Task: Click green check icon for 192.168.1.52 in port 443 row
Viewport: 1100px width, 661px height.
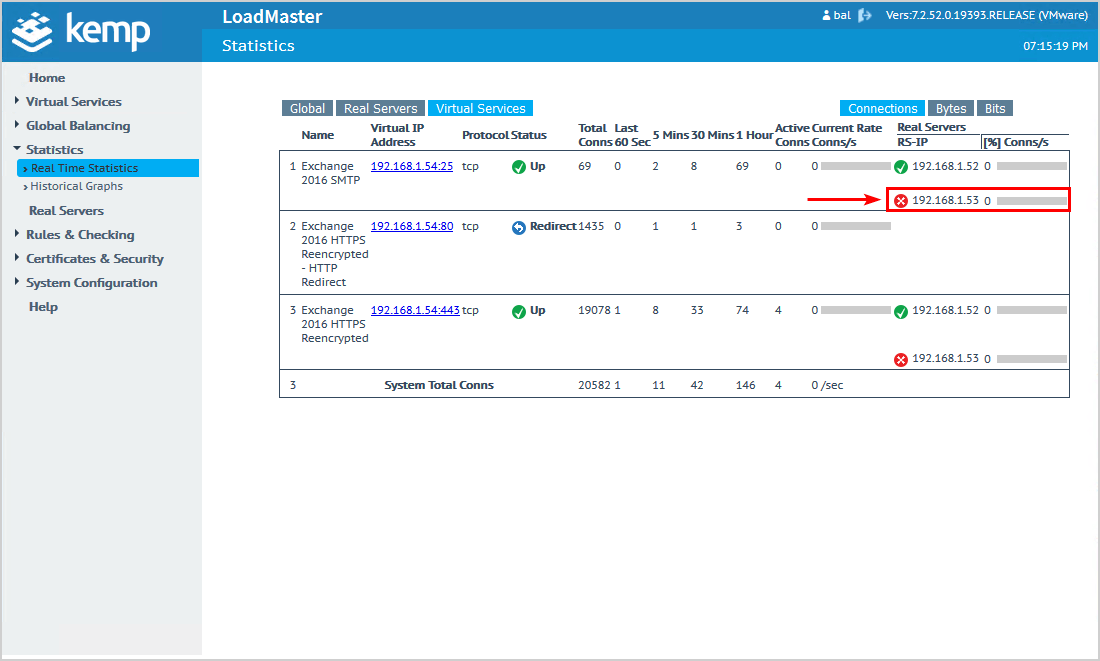Action: (901, 312)
